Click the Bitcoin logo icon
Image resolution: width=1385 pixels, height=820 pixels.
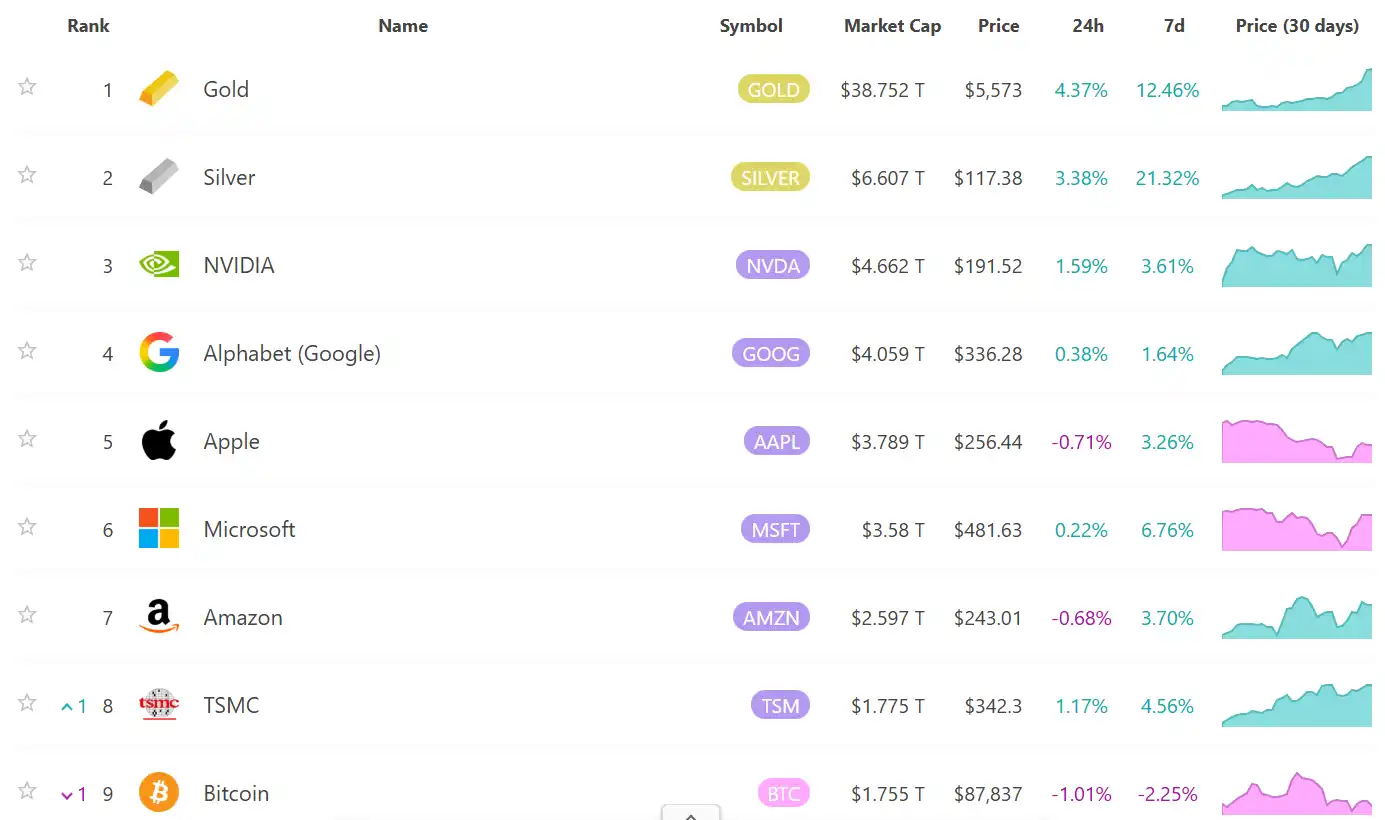click(159, 793)
